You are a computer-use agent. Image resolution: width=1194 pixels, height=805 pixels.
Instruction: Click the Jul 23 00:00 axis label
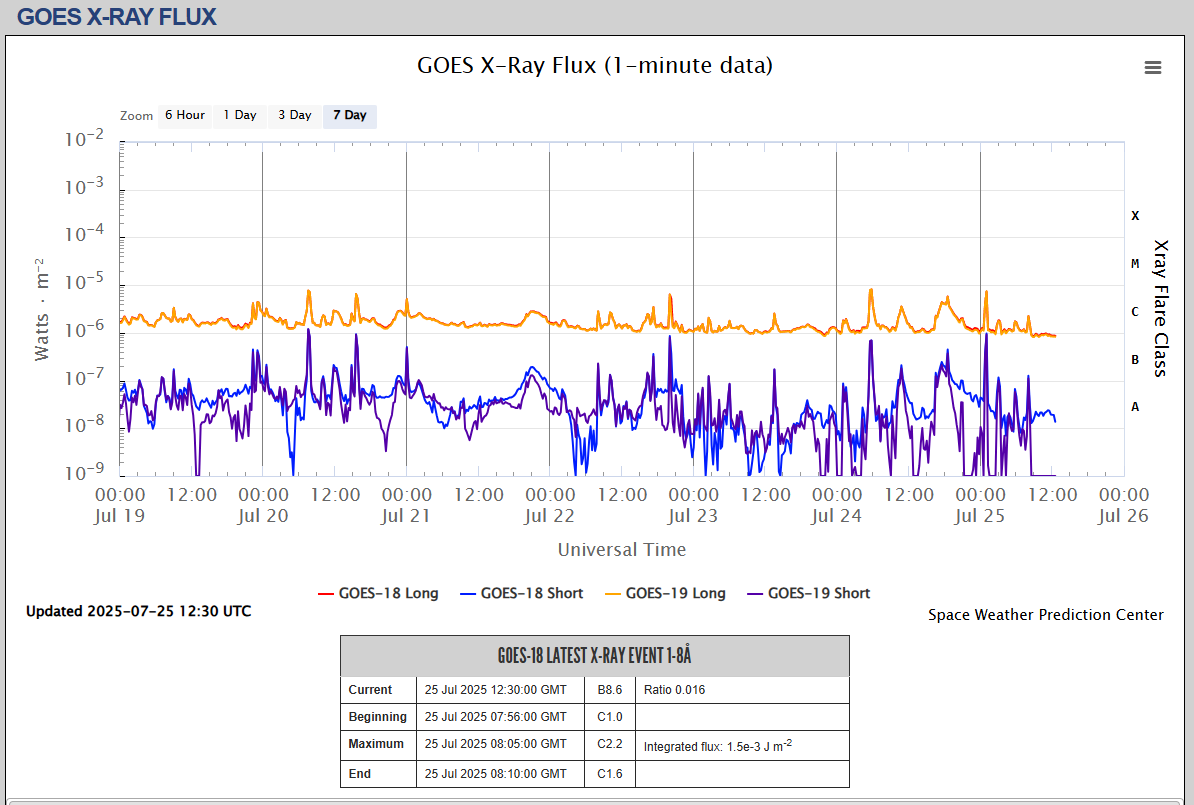coord(693,505)
